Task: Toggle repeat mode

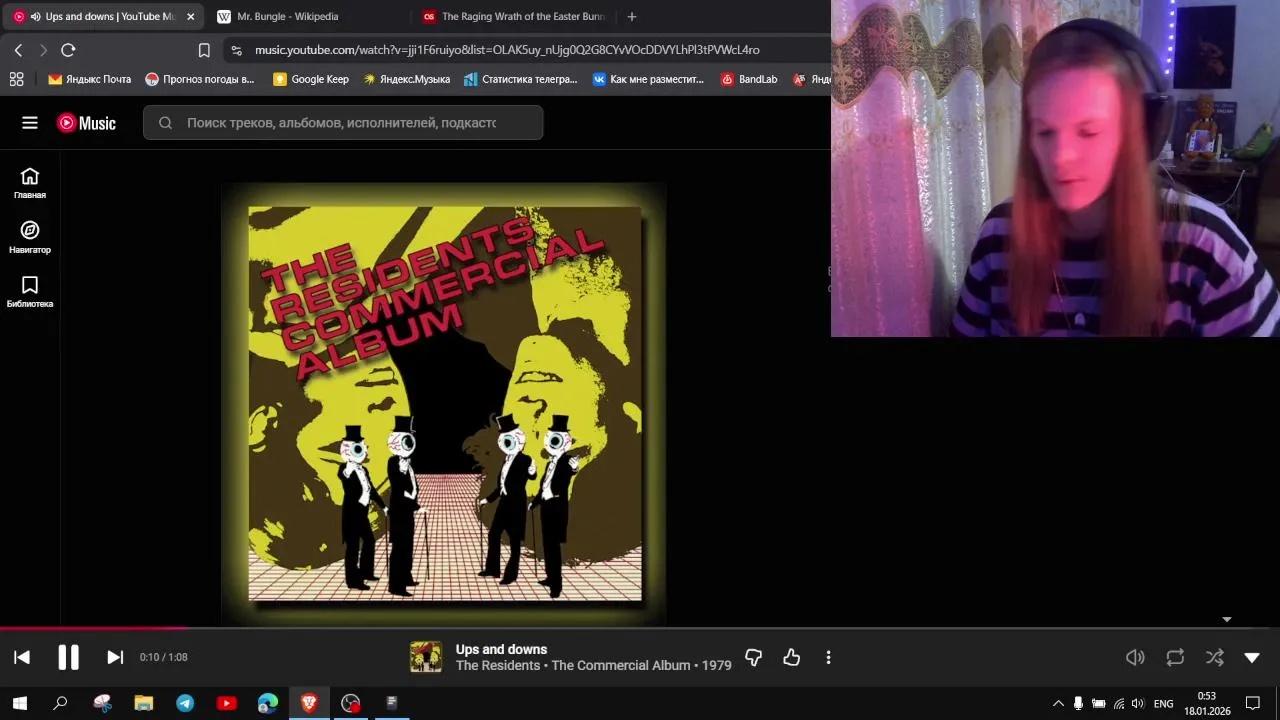Action: tap(1175, 657)
